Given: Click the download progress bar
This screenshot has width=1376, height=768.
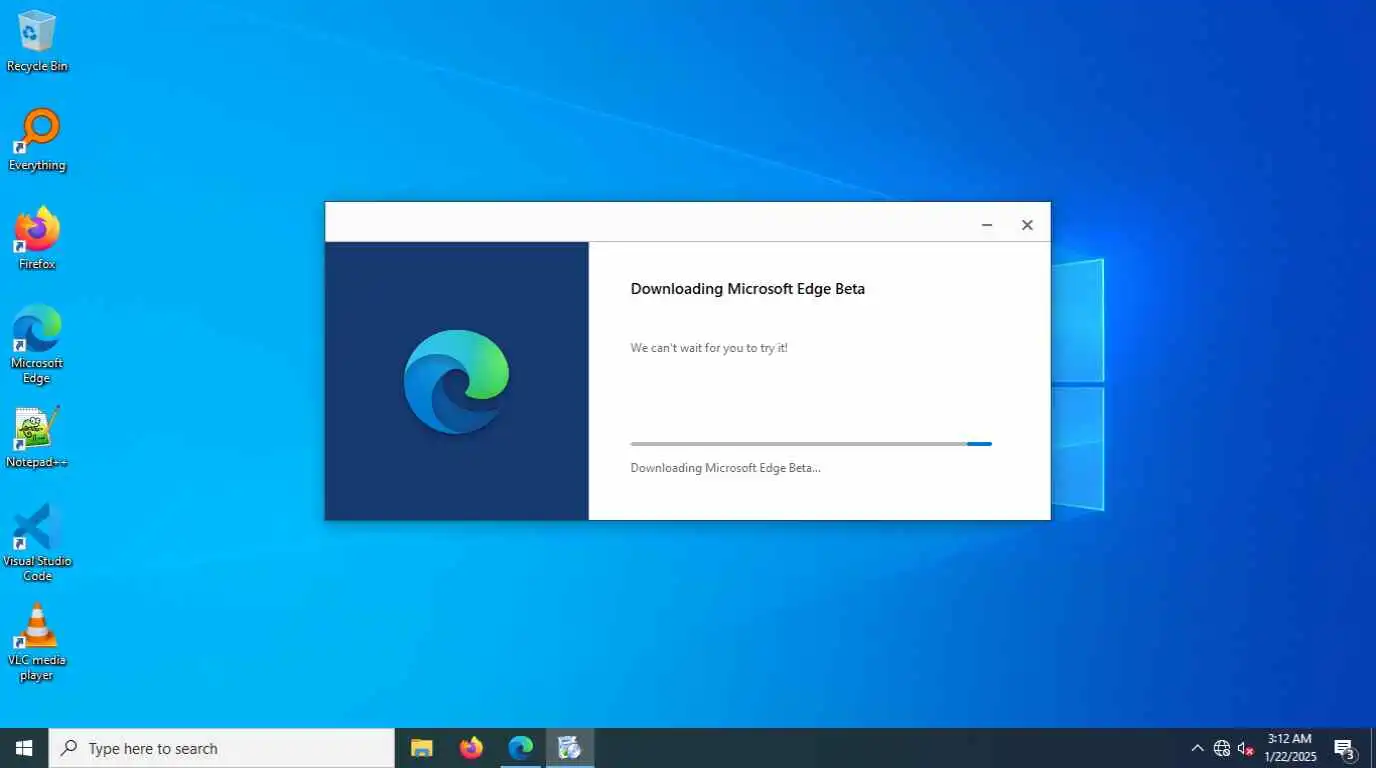Looking at the screenshot, I should (811, 444).
